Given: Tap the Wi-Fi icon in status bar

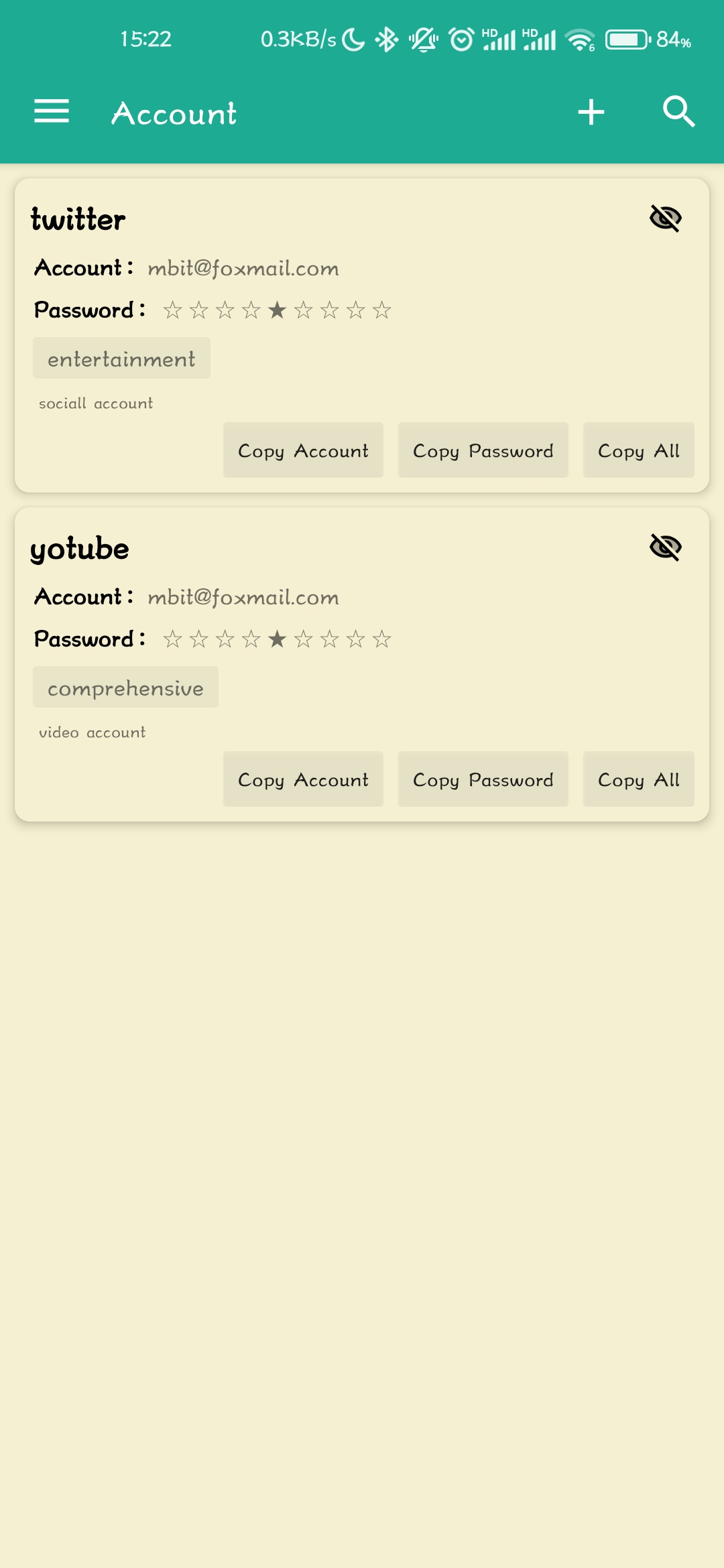Looking at the screenshot, I should (x=581, y=40).
